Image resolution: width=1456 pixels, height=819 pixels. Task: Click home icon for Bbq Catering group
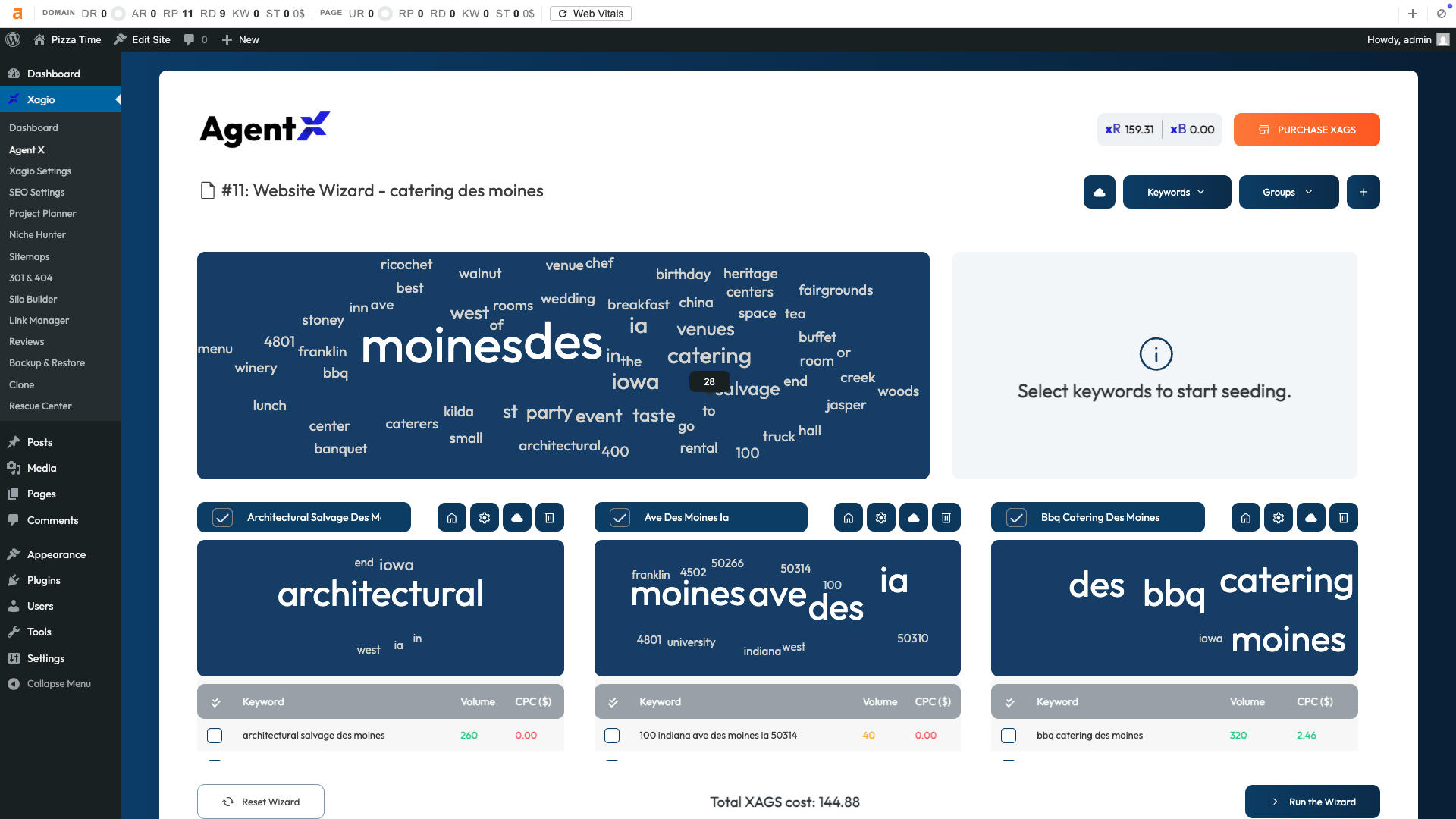(1246, 518)
